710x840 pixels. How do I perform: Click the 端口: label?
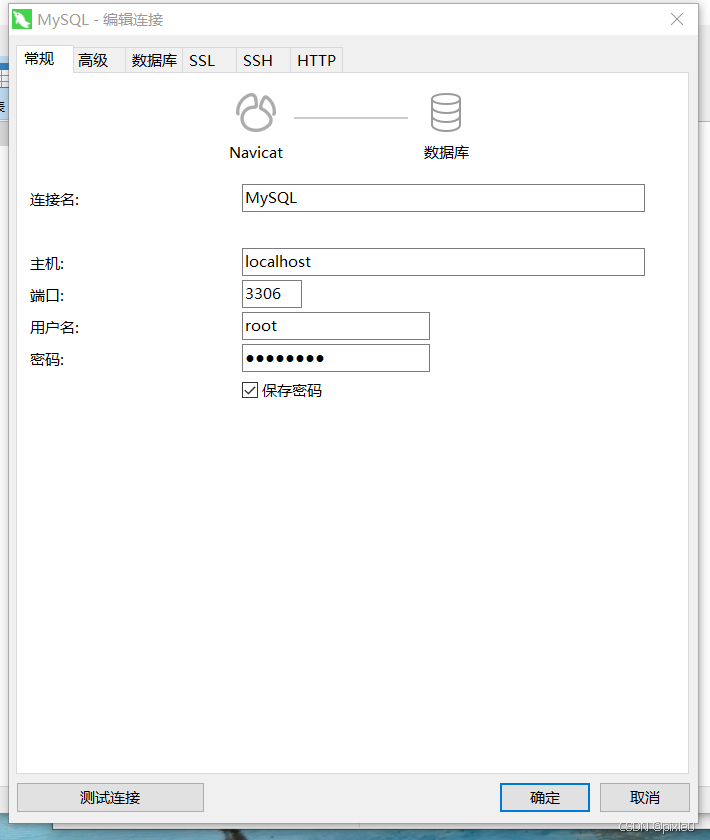click(47, 296)
